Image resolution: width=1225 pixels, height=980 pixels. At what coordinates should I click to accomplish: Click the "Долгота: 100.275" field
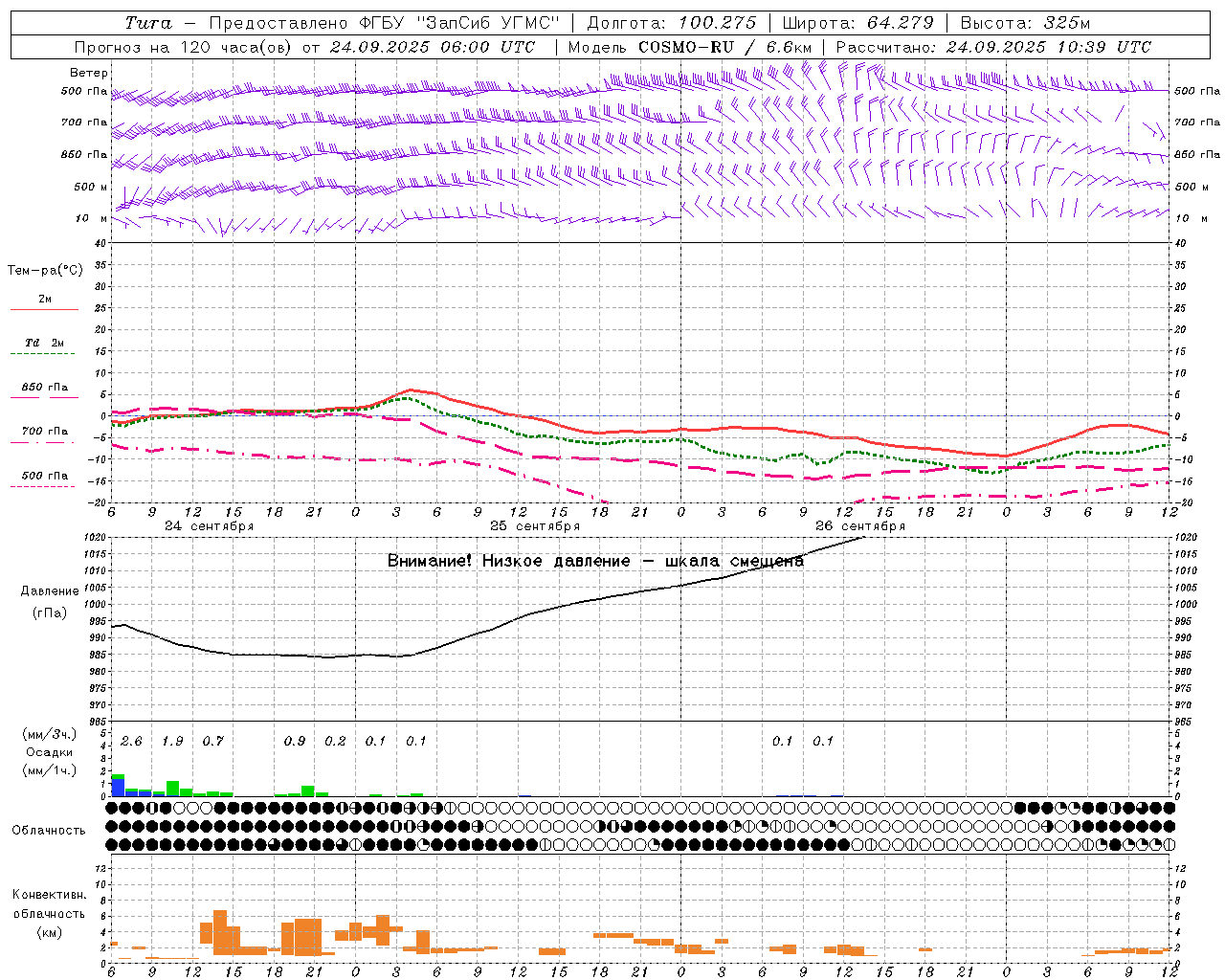[671, 23]
